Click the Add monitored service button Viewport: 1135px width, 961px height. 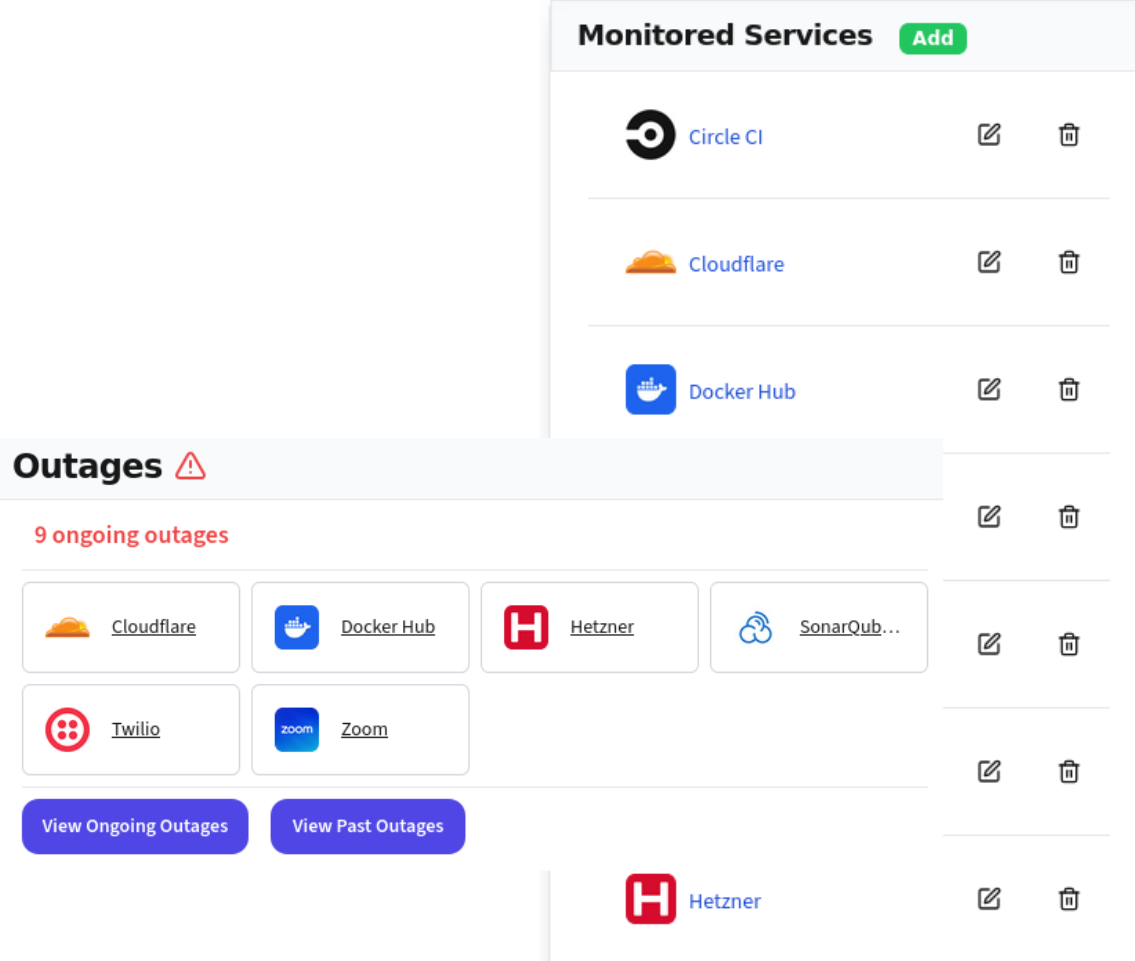point(932,38)
